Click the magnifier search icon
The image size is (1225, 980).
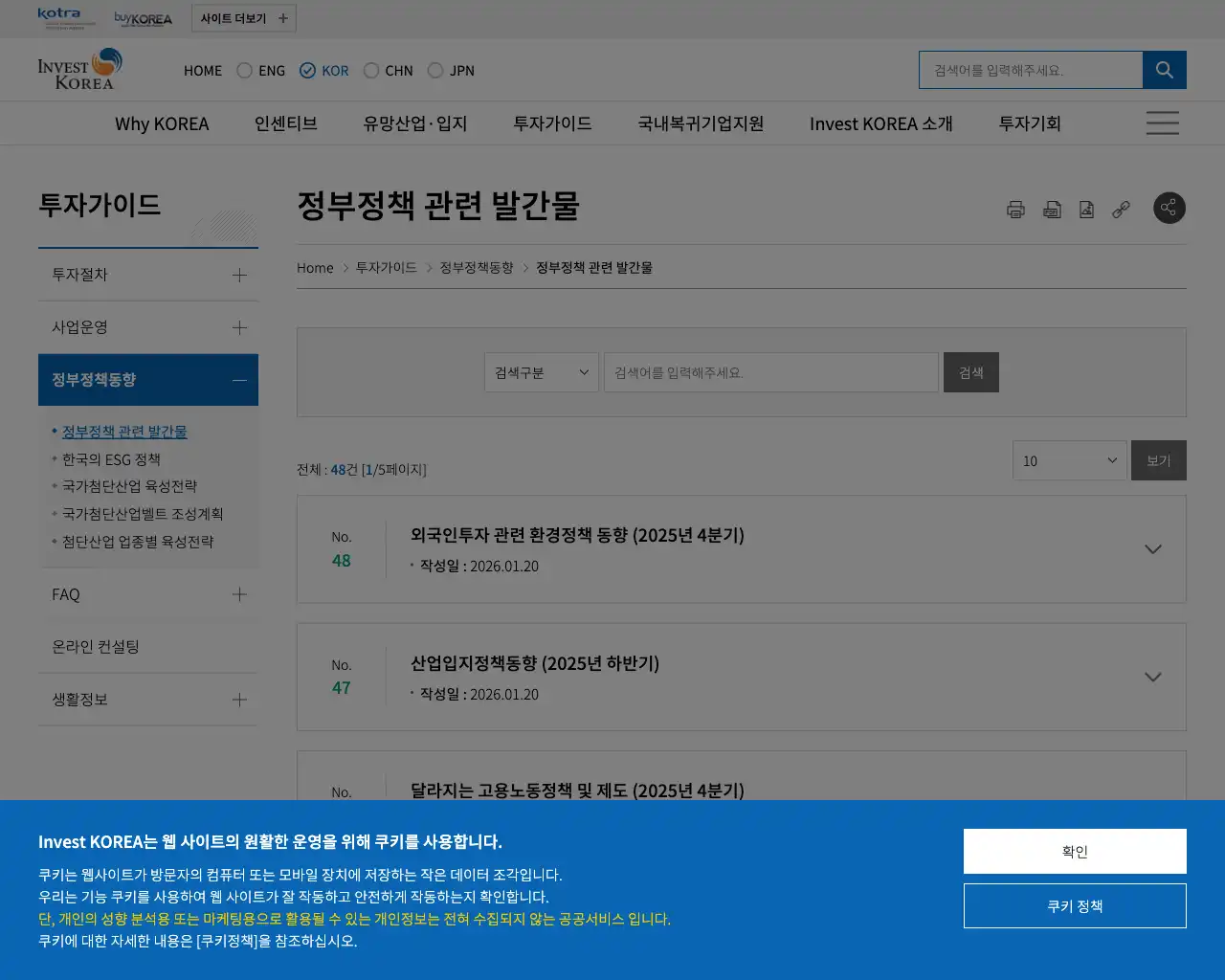point(1164,69)
